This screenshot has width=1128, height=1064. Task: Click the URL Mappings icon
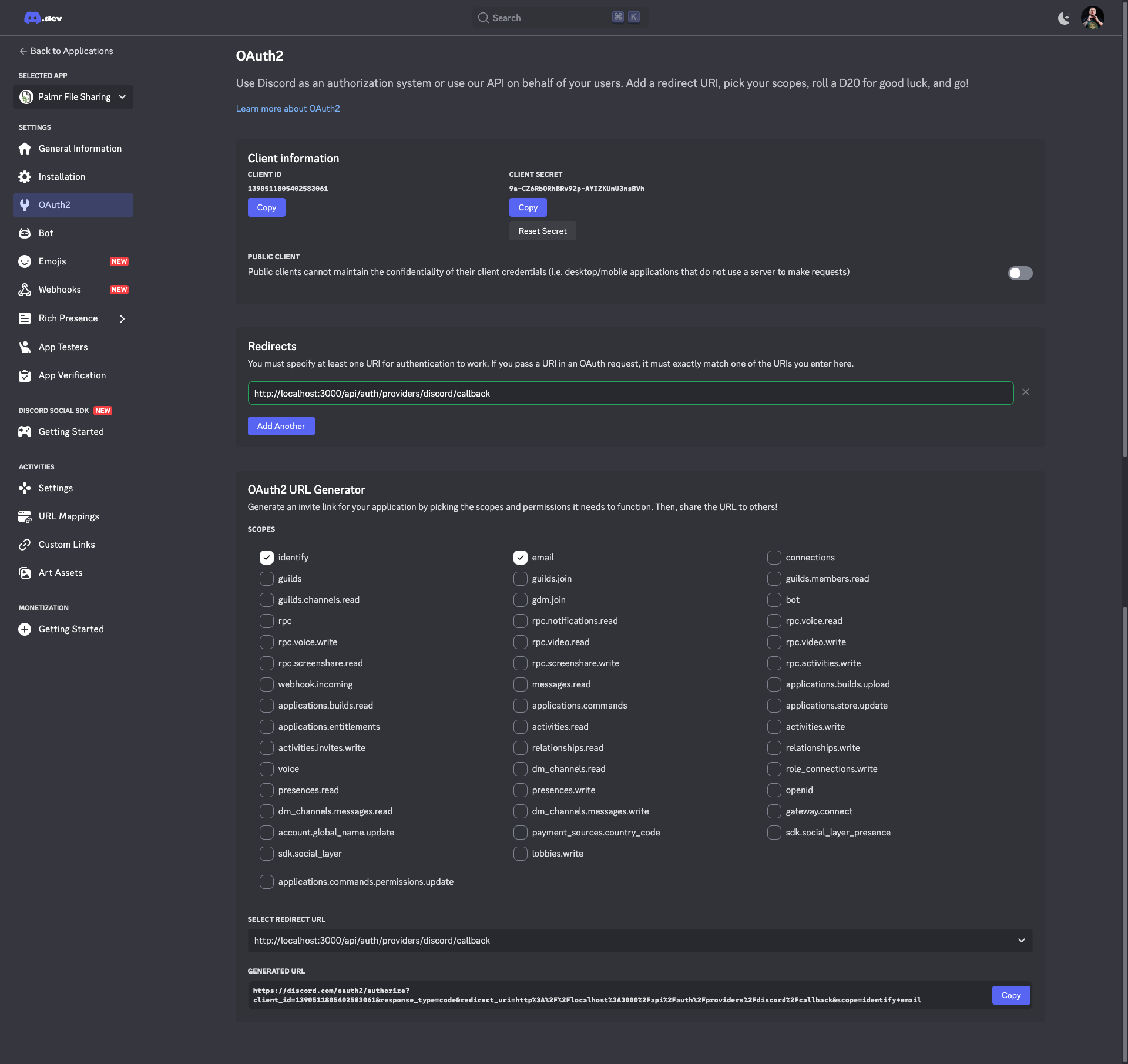coord(25,516)
